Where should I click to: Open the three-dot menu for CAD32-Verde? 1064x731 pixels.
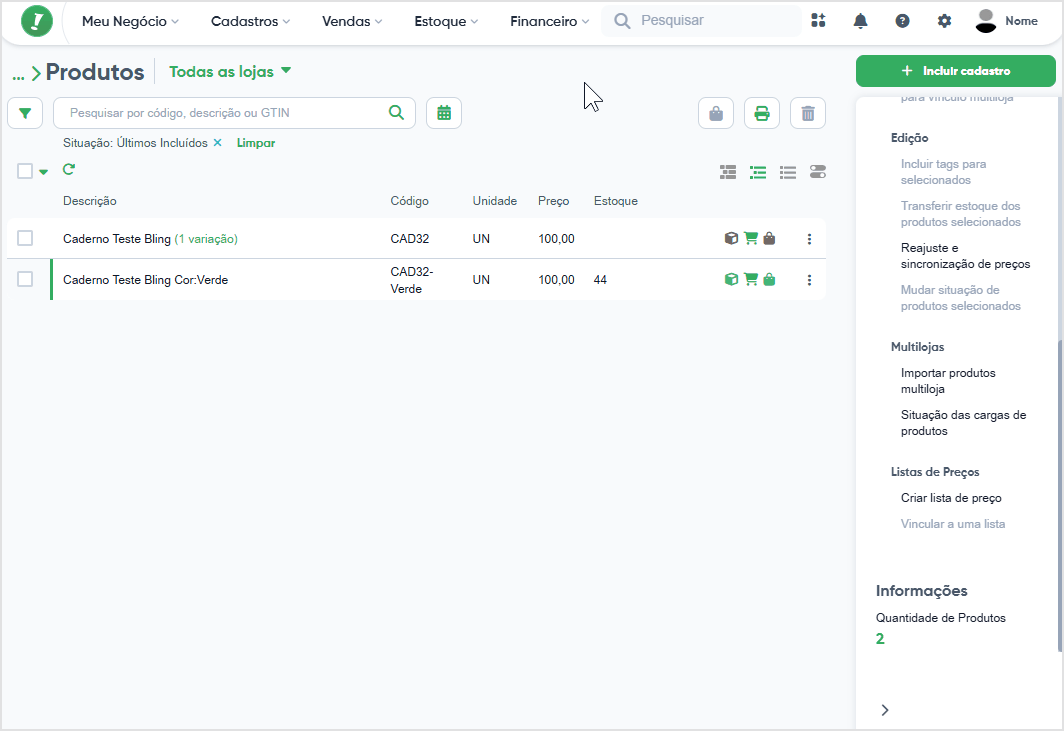(809, 280)
